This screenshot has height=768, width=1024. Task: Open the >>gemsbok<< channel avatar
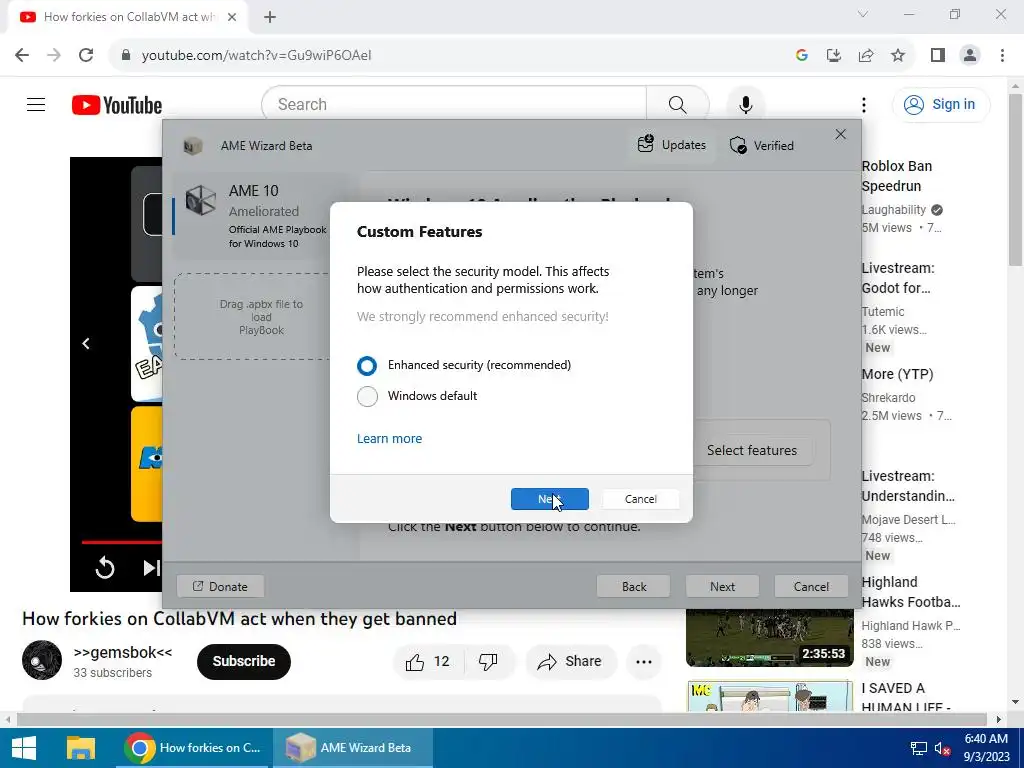(42, 660)
